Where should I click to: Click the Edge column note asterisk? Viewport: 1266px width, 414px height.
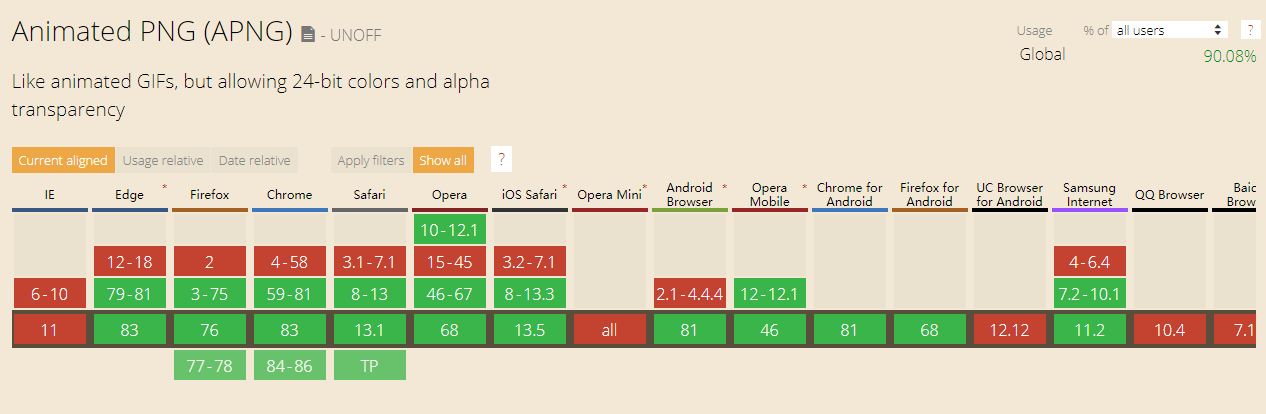click(x=164, y=187)
